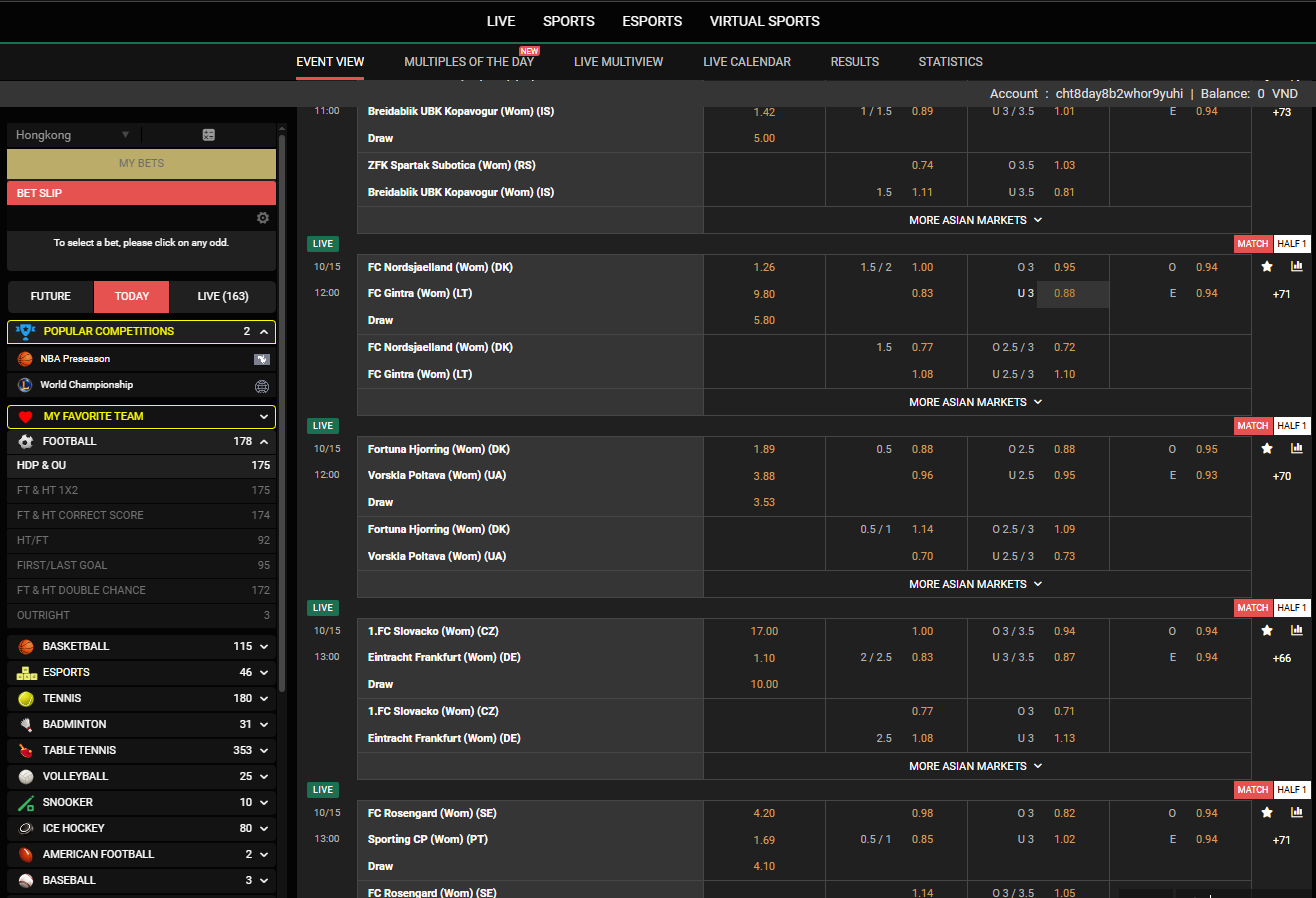The image size is (1316, 898).
Task: Select the LIVE (163) filter
Action: (x=222, y=296)
